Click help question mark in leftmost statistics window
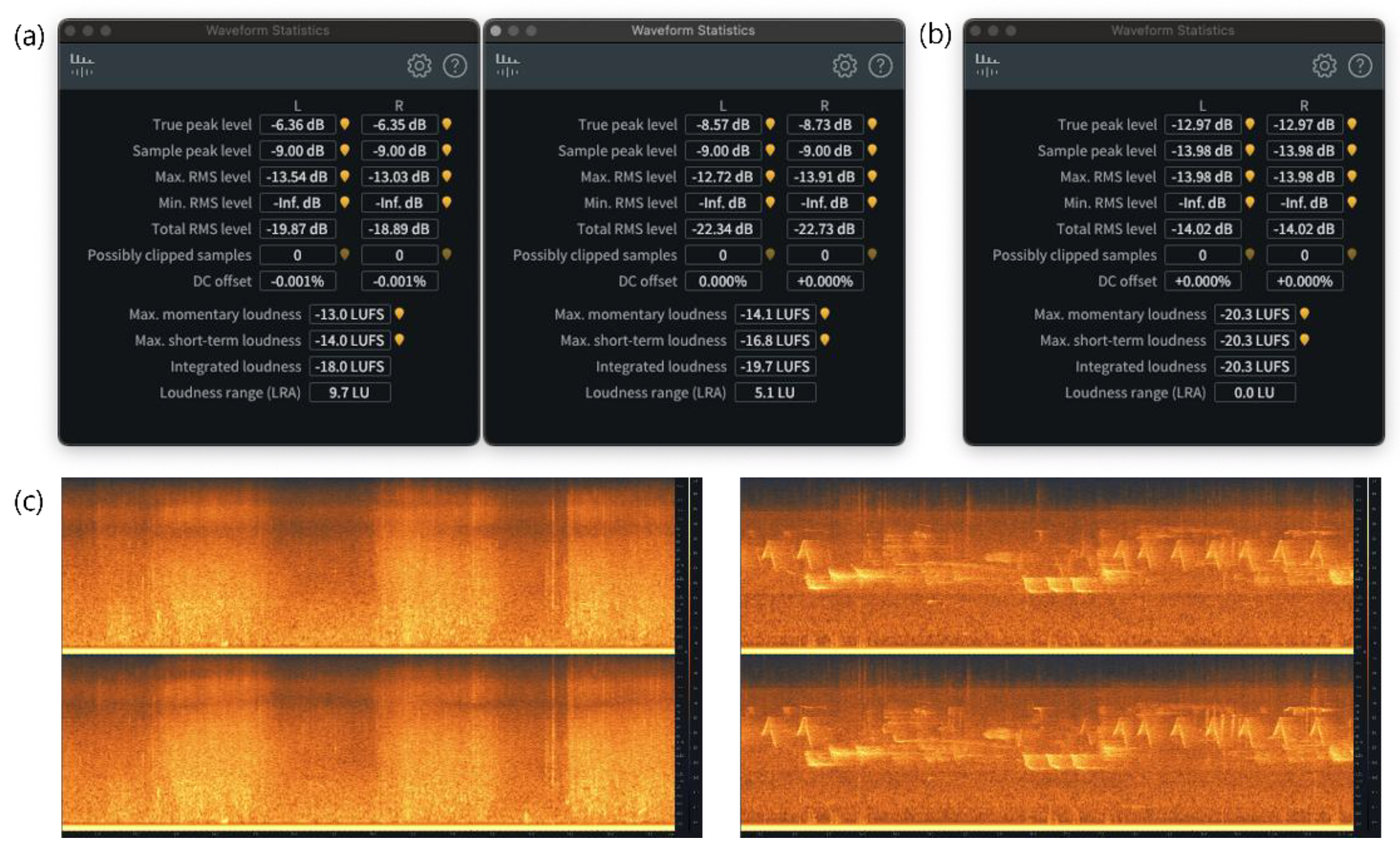The width and height of the screenshot is (1400, 849). tap(455, 66)
